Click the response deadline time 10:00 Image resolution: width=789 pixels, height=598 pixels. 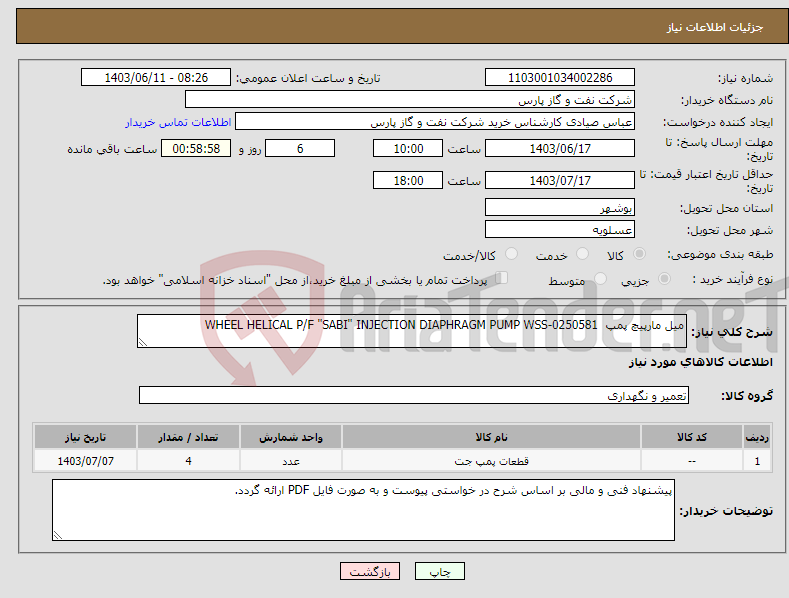[x=408, y=148]
